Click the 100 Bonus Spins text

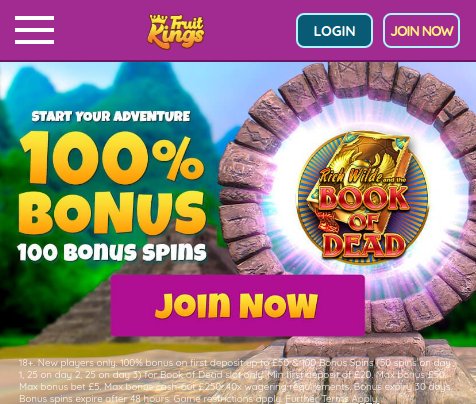pos(112,252)
